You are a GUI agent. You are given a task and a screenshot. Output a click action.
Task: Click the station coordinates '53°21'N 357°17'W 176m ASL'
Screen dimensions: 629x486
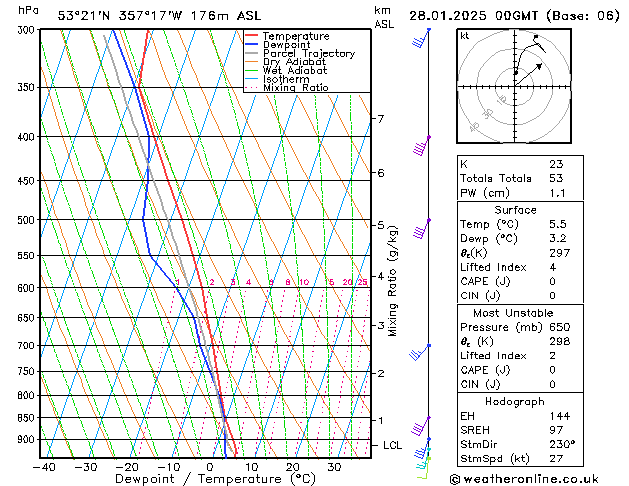(159, 16)
